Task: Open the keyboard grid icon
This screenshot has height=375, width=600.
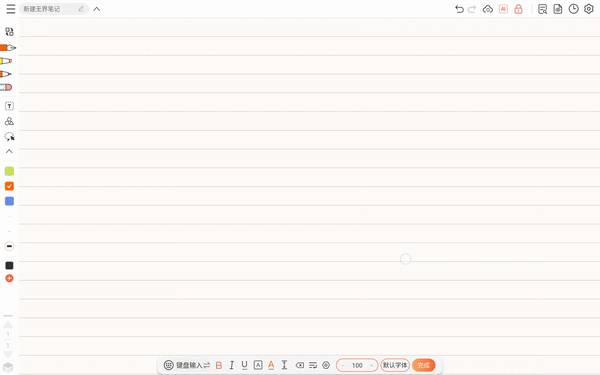Action: coord(168,365)
